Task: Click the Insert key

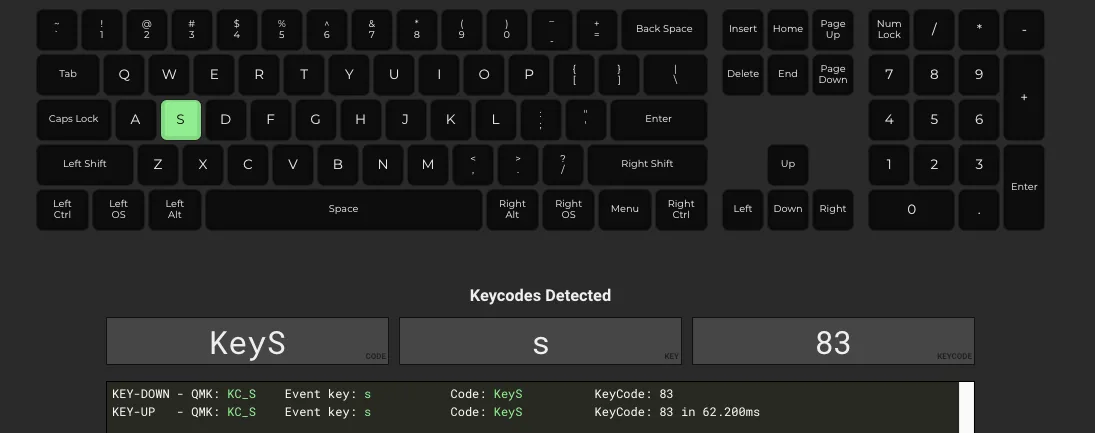Action: [743, 29]
